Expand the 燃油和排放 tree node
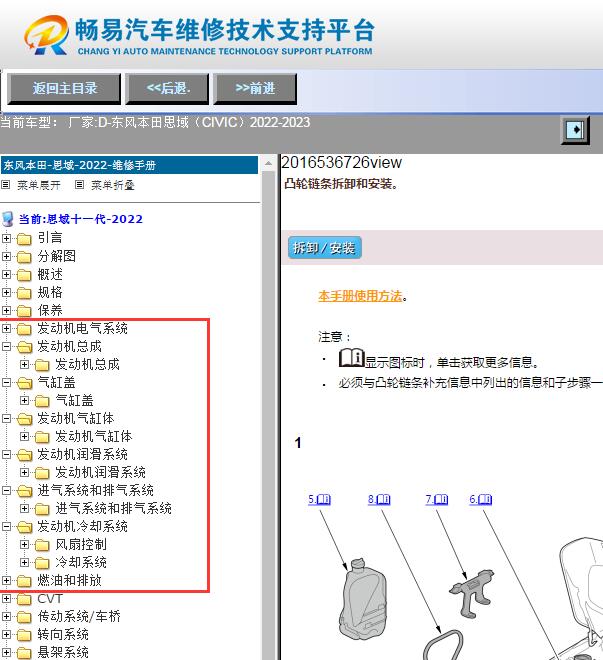Screen dimensions: 603x660 click(6, 580)
